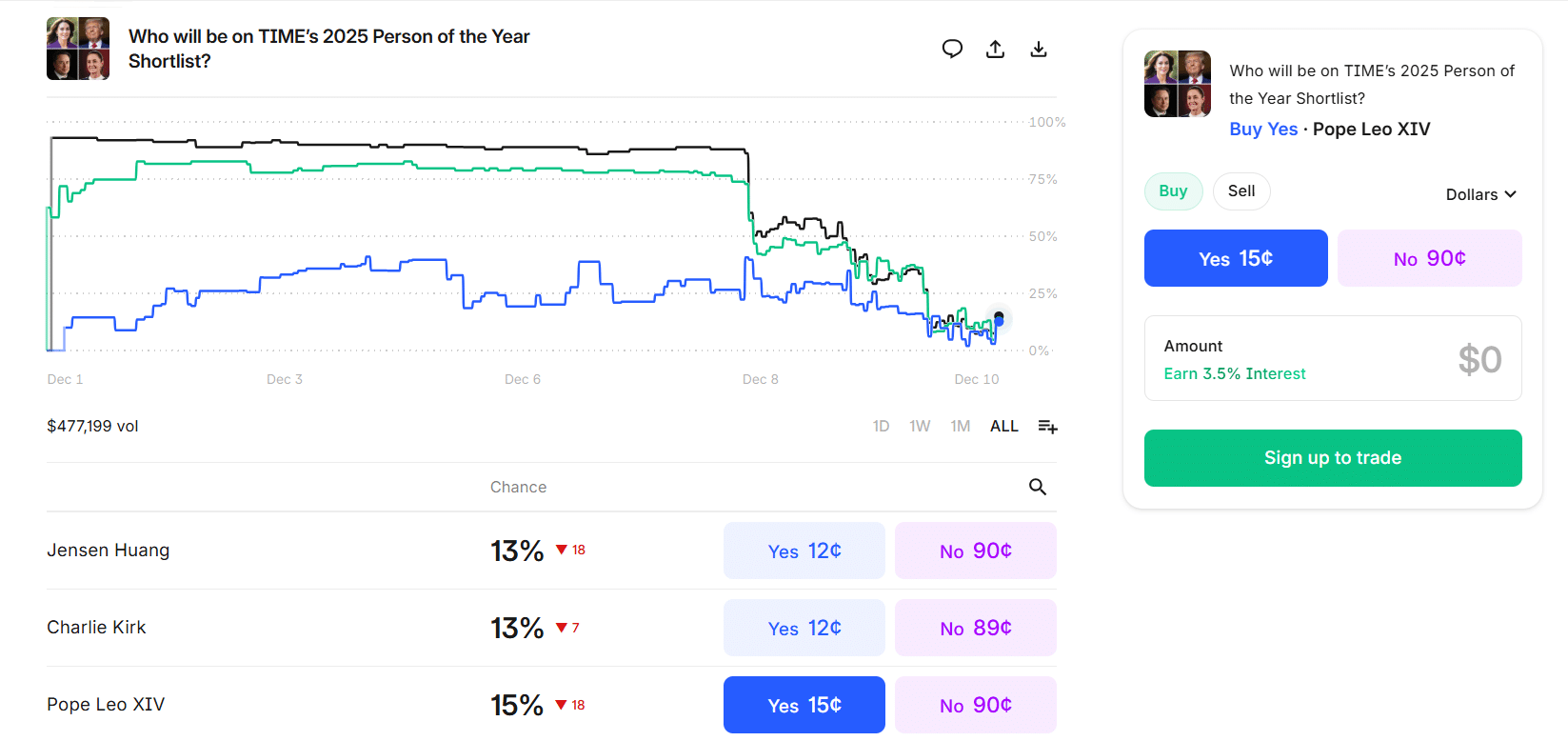Click the thumbnail image in trade panel

(1178, 84)
